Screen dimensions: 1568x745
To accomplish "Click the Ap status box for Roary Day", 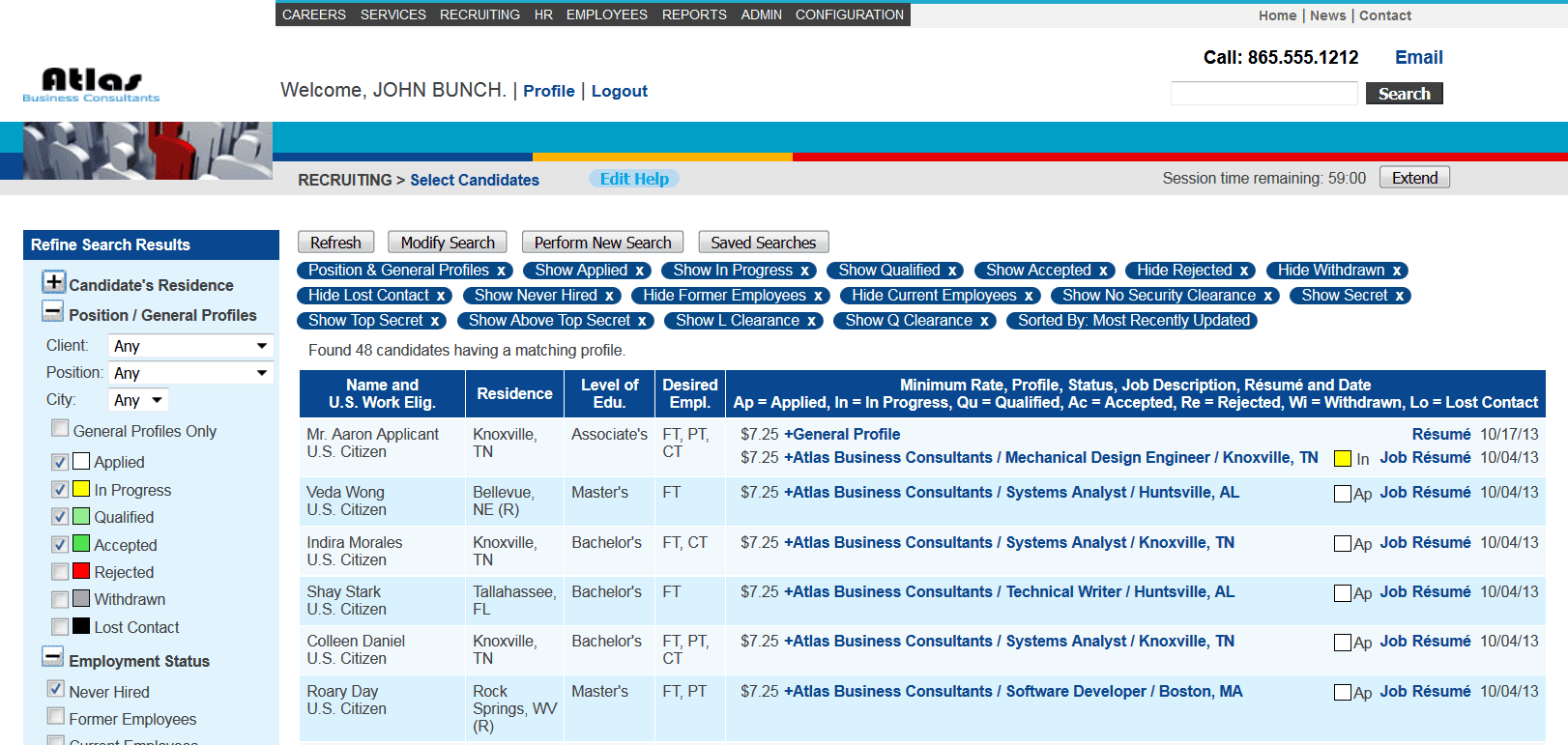I will 1343,693.
